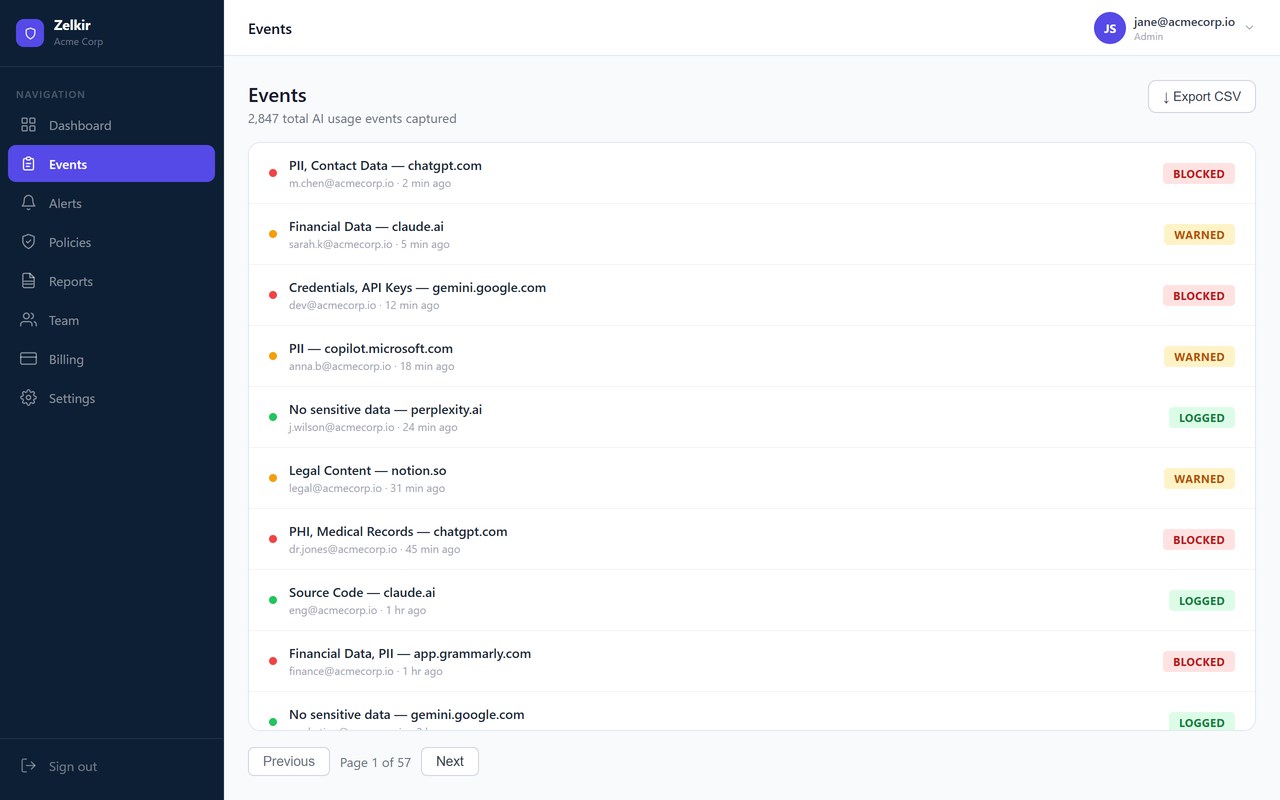Open Dashboard via its grid icon
Image resolution: width=1280 pixels, height=800 pixels.
pos(29,125)
